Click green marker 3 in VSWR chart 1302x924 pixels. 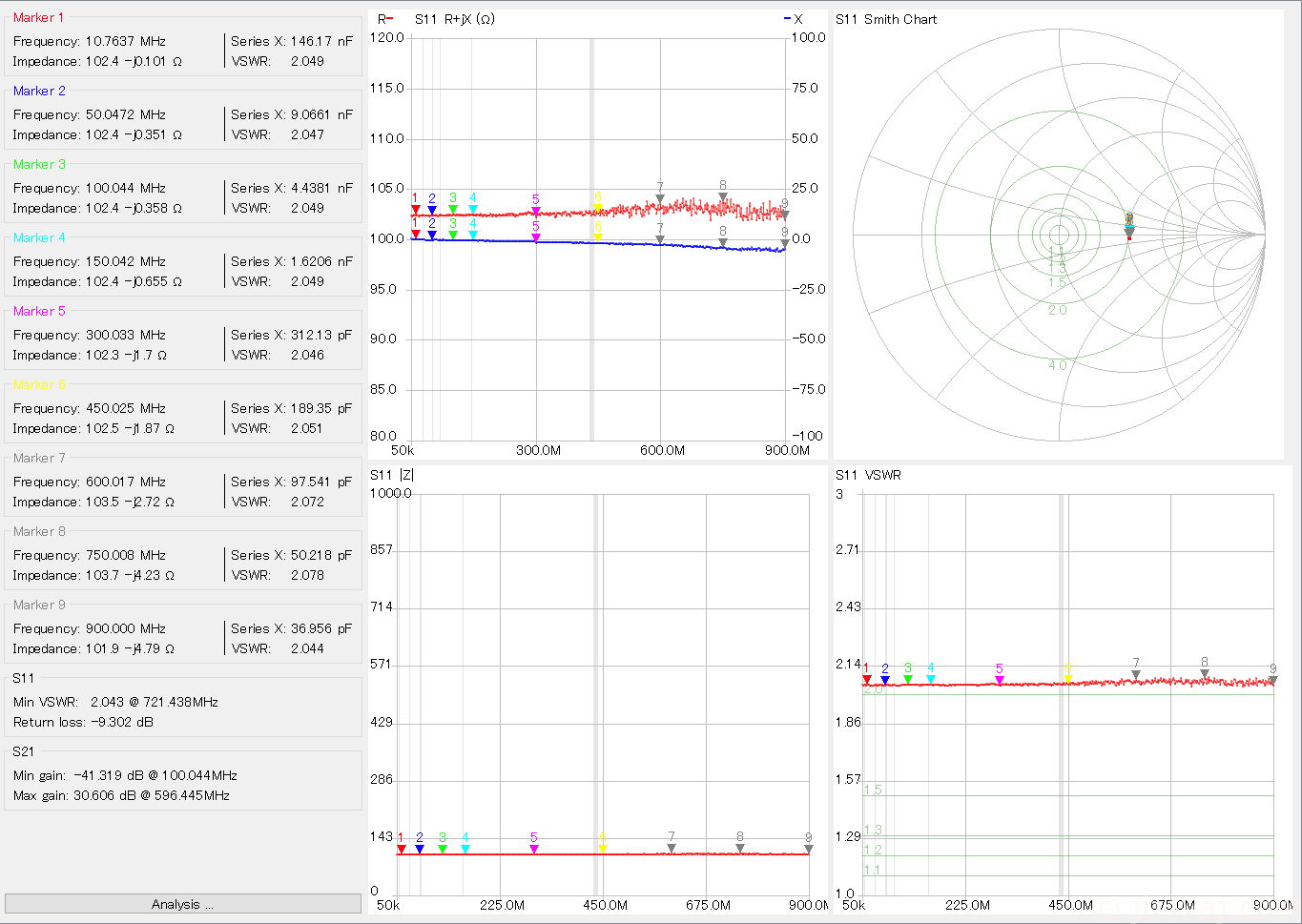[908, 679]
